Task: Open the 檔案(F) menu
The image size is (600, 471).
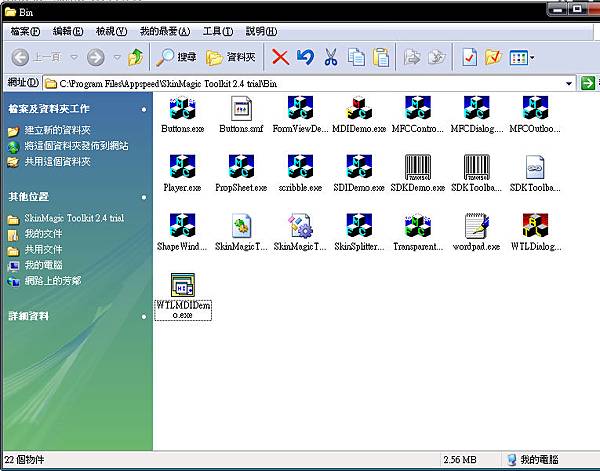Action: pyautogui.click(x=25, y=31)
